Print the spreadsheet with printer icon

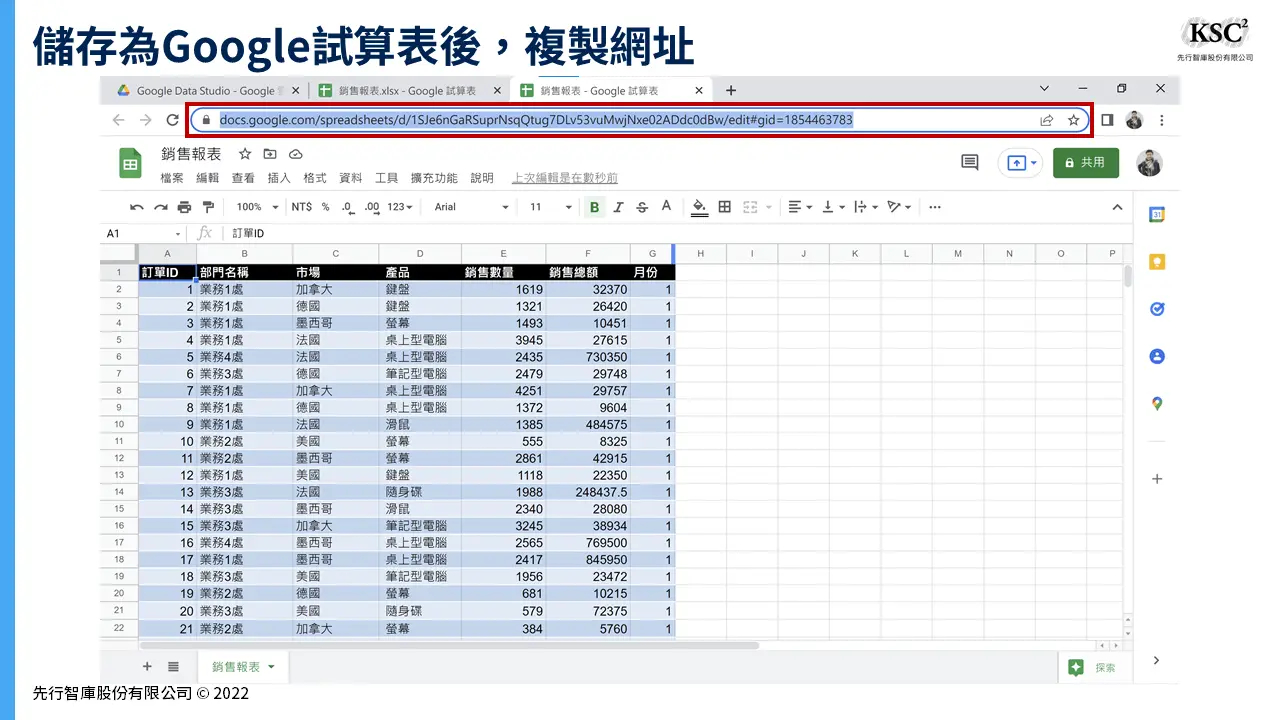184,207
